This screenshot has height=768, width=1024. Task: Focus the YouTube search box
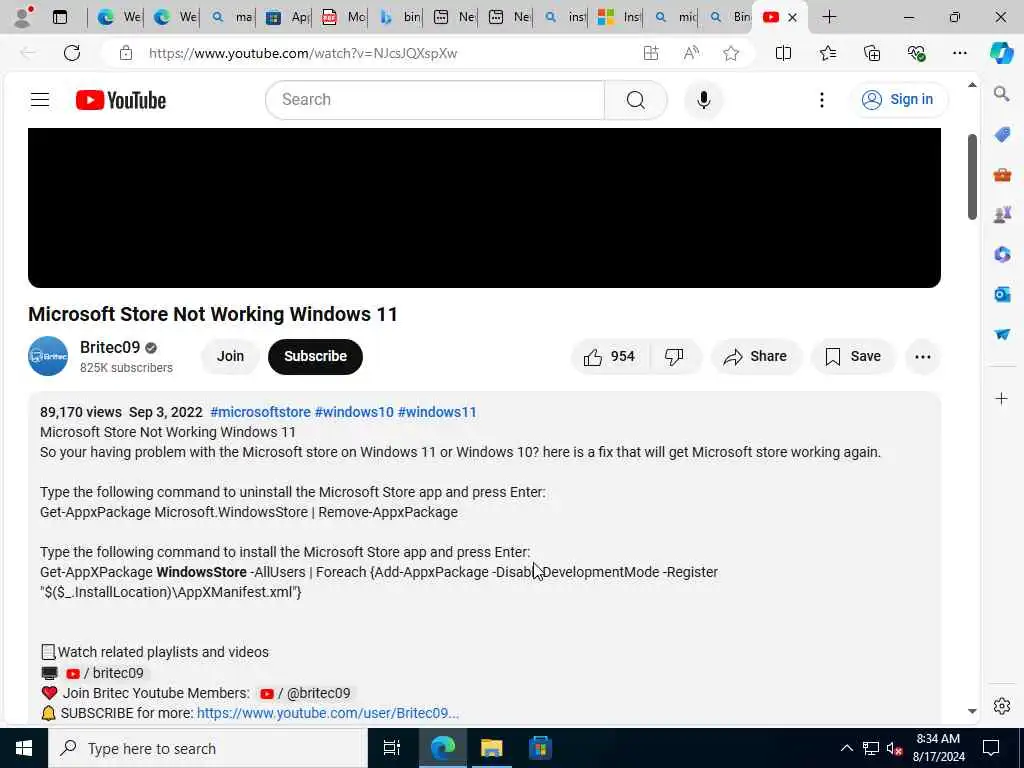[x=435, y=100]
